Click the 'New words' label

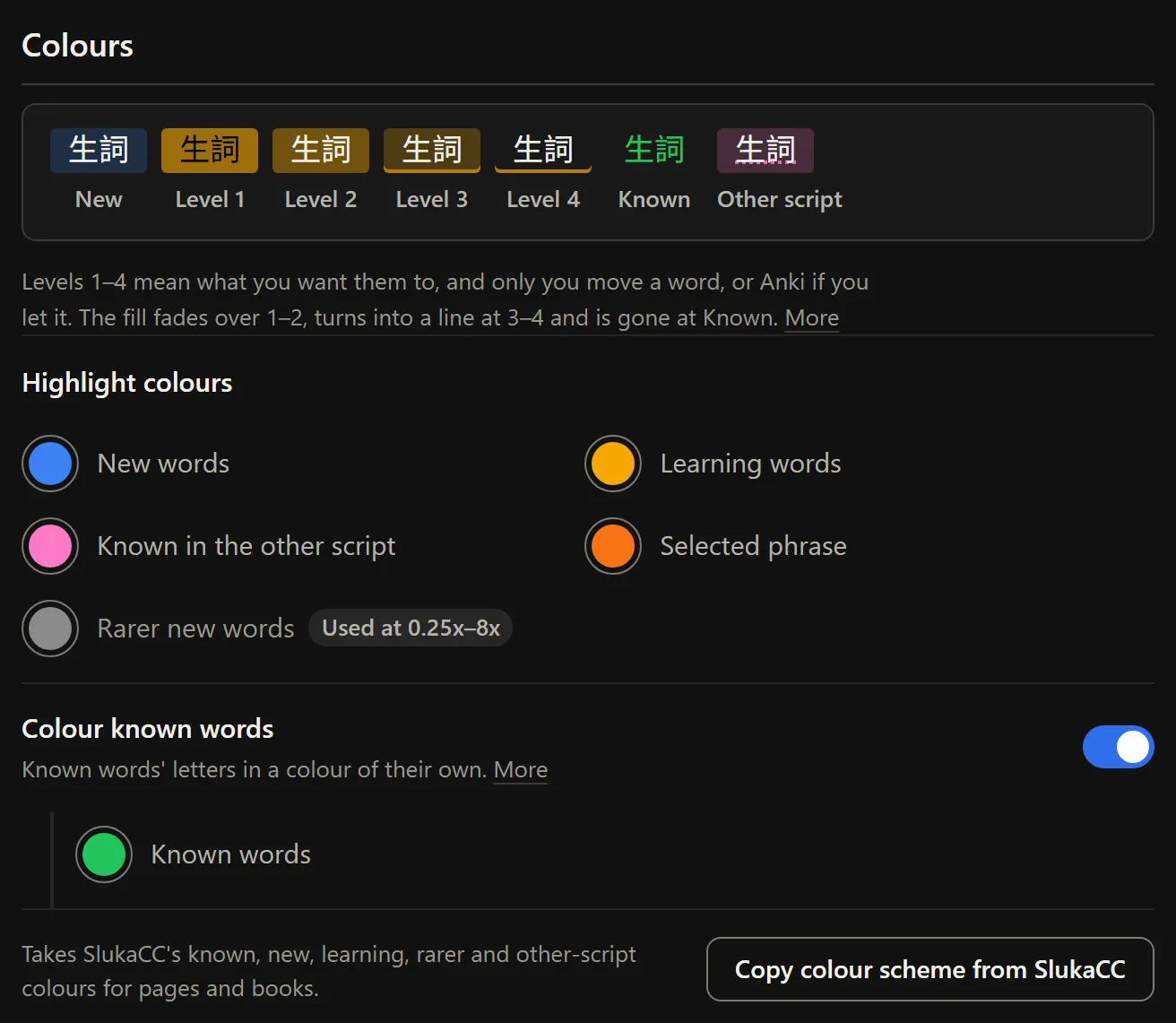pyautogui.click(x=163, y=464)
